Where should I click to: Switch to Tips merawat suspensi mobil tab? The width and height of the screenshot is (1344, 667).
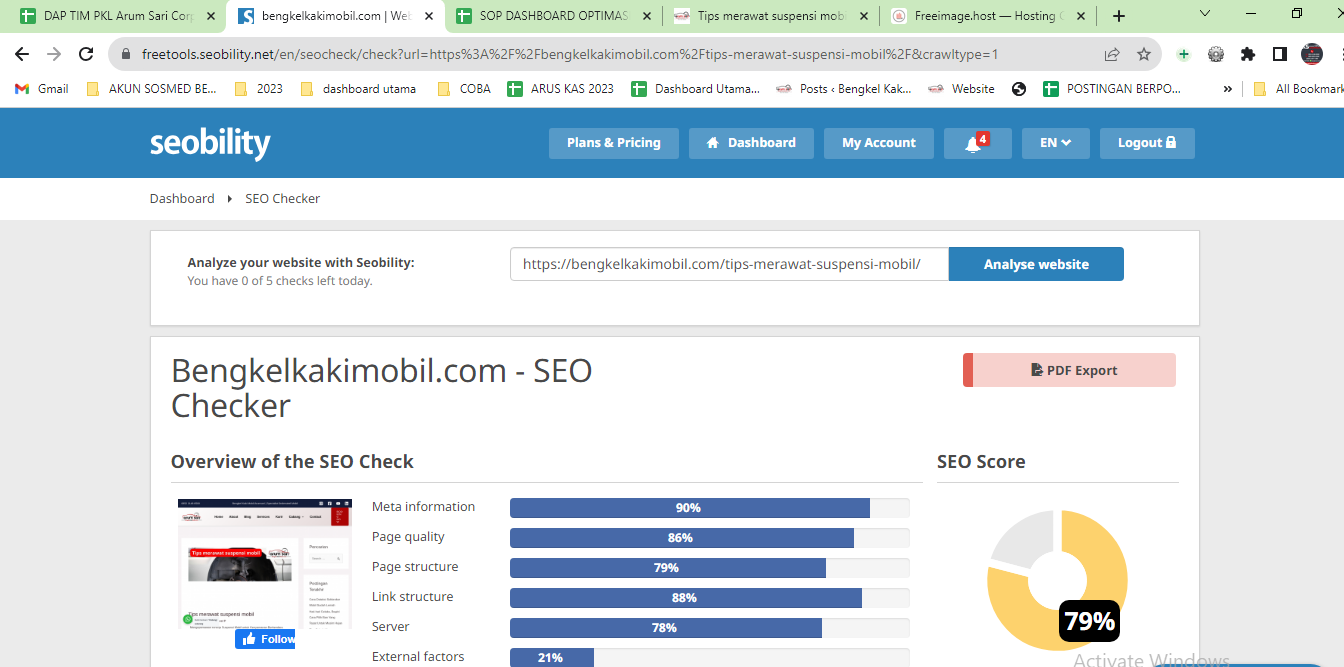coord(770,16)
